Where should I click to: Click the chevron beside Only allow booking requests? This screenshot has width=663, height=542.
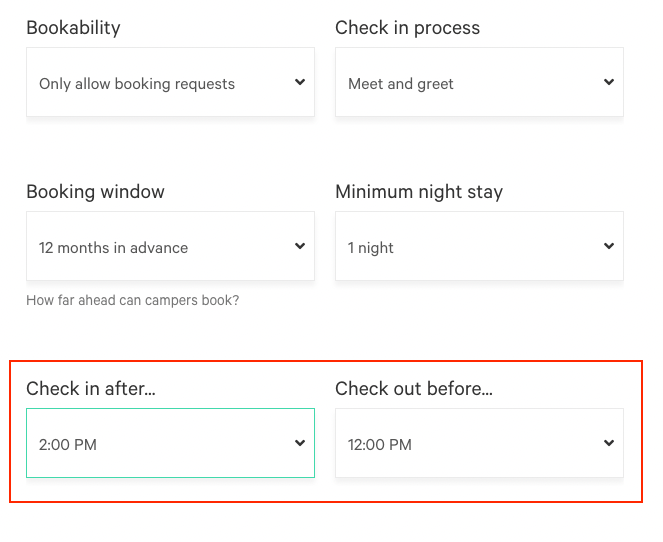(300, 82)
